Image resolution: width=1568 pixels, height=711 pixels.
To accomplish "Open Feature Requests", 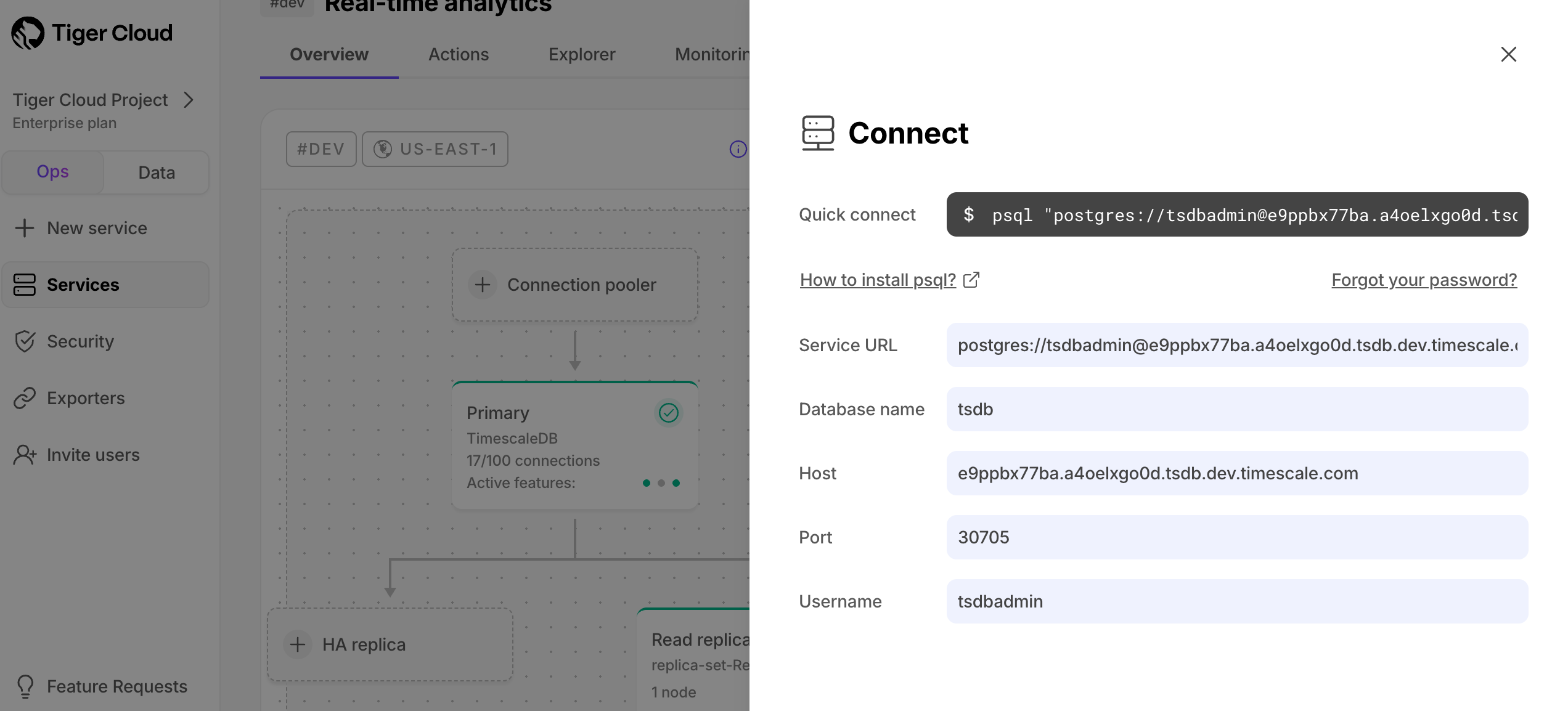I will [x=116, y=686].
